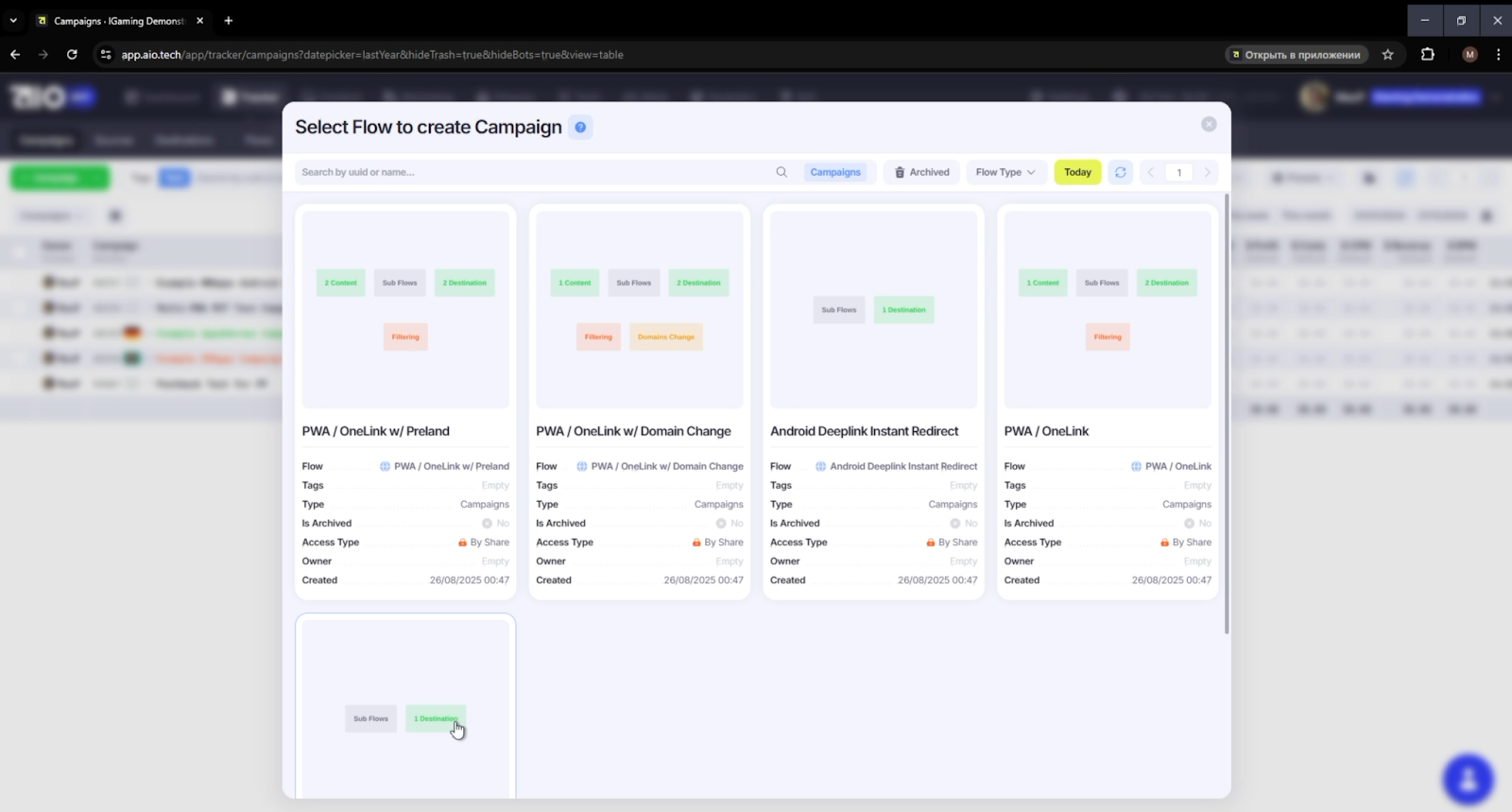The width and height of the screenshot is (1512, 812).
Task: Open a new browser tab
Action: pos(228,20)
